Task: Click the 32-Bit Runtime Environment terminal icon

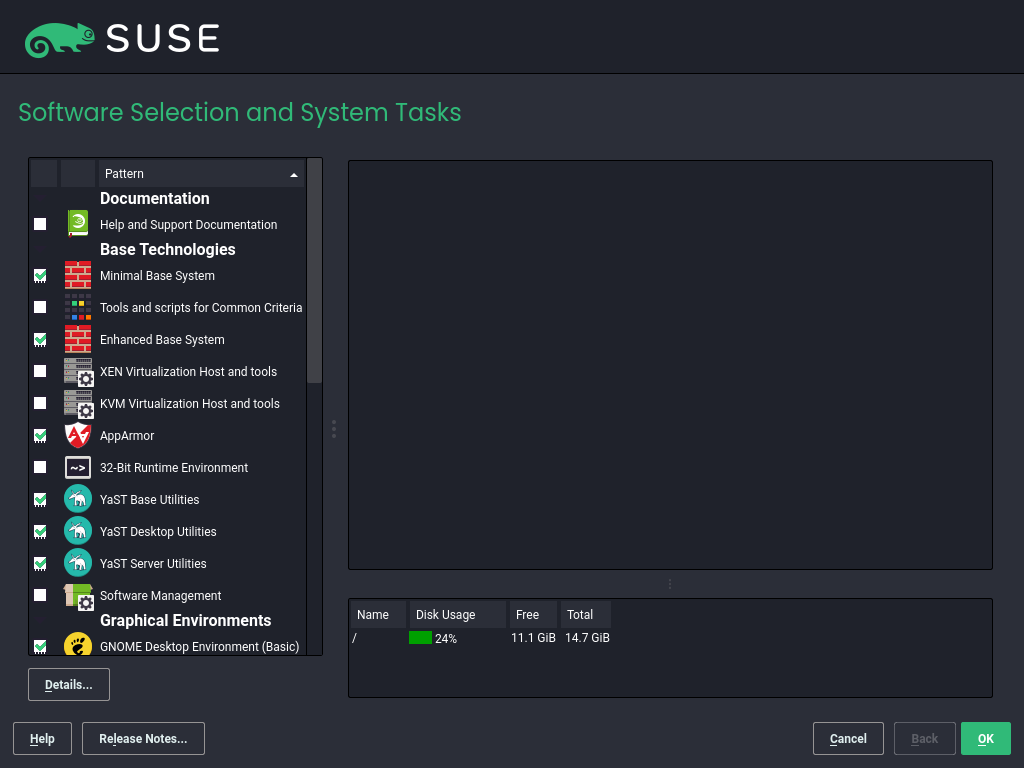Action: [78, 467]
